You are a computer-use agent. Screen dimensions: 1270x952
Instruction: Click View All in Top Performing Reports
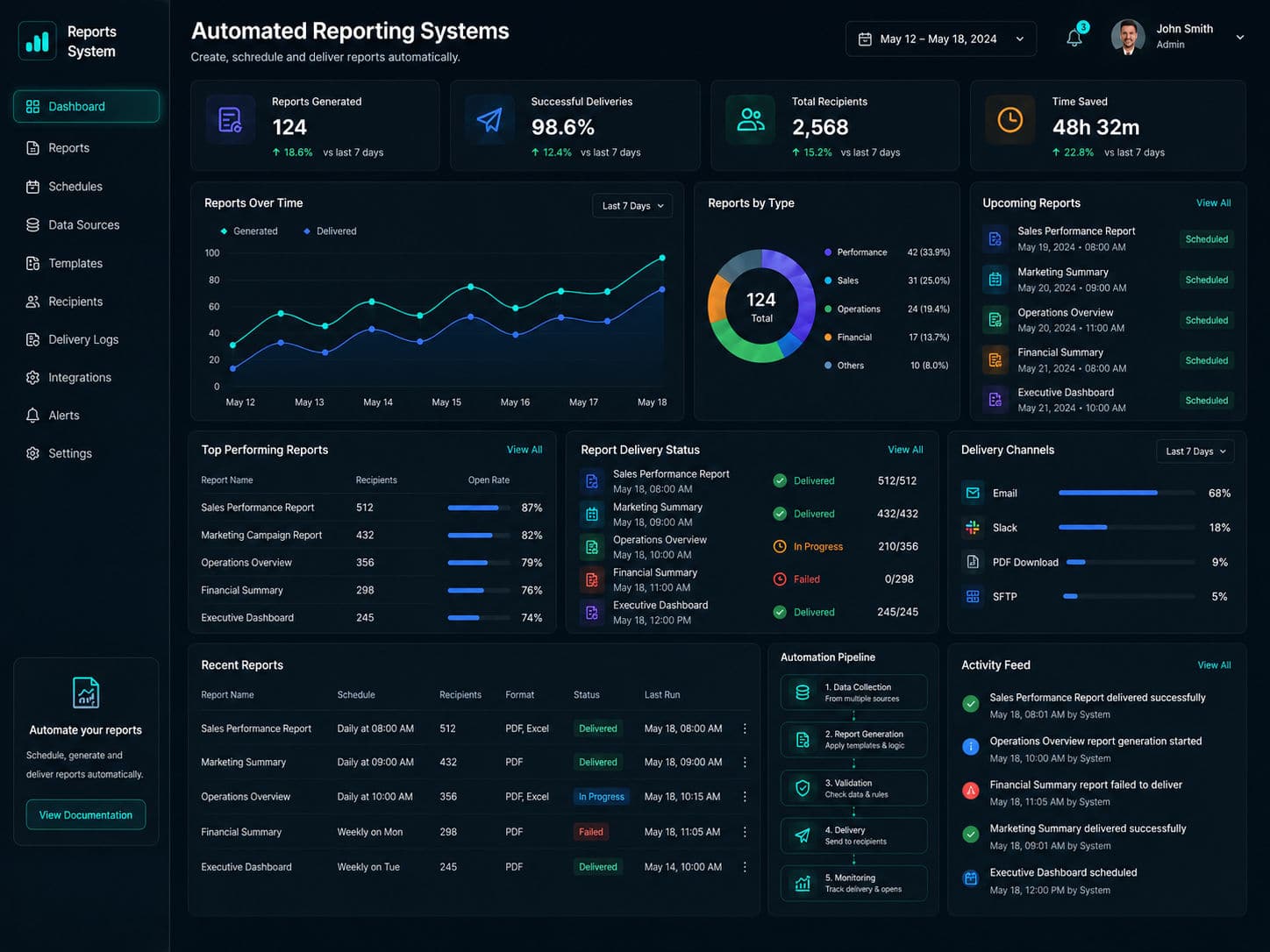[x=524, y=450]
